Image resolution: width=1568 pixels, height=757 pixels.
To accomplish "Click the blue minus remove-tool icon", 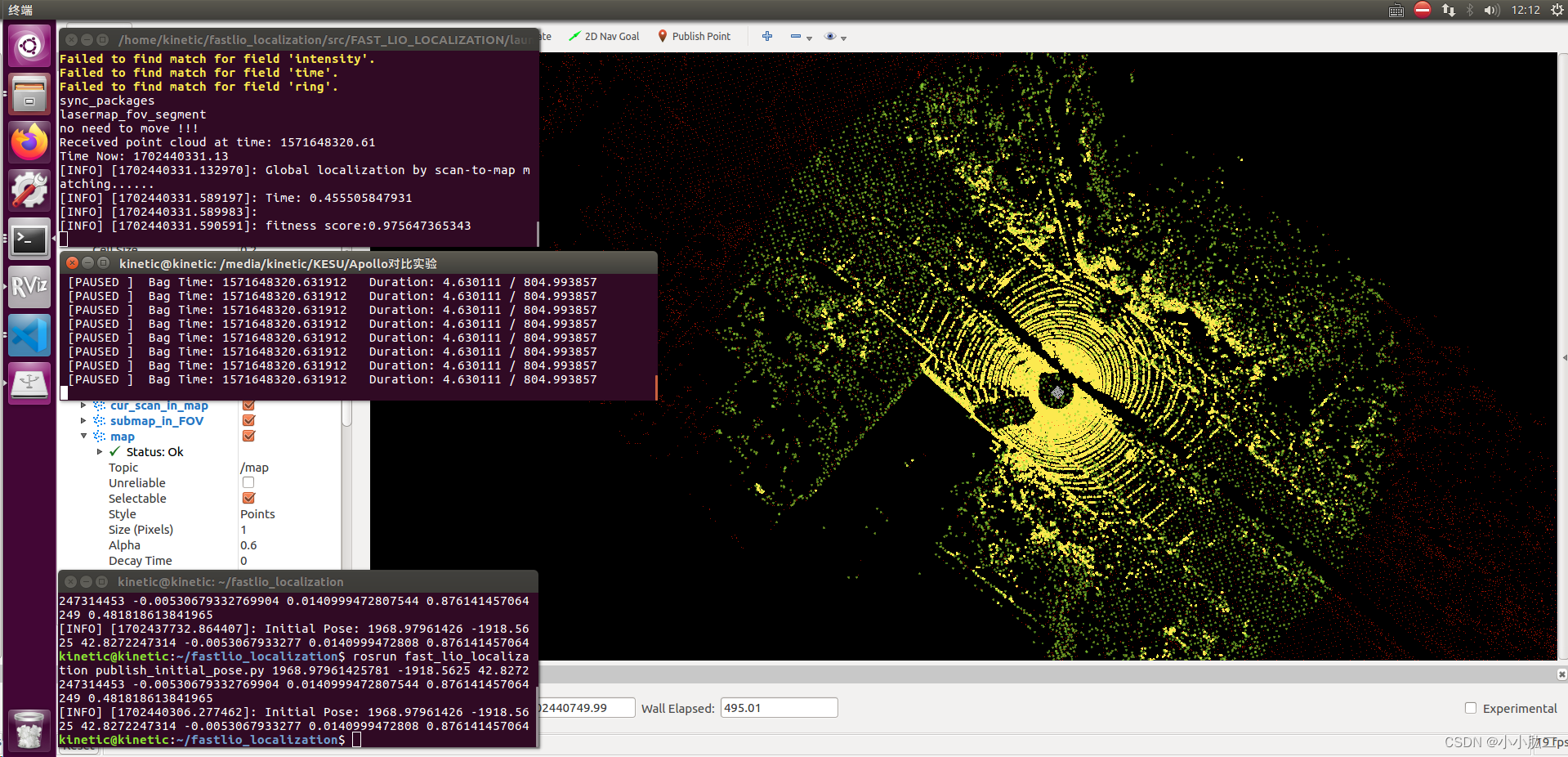I will click(x=795, y=37).
